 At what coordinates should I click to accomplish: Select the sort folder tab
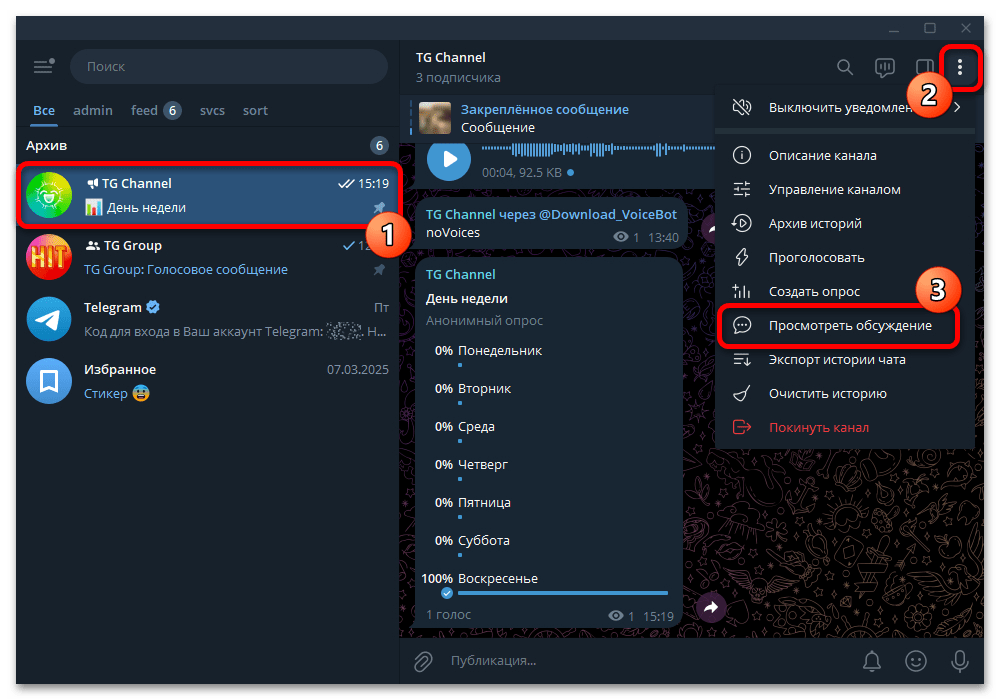pyautogui.click(x=255, y=110)
